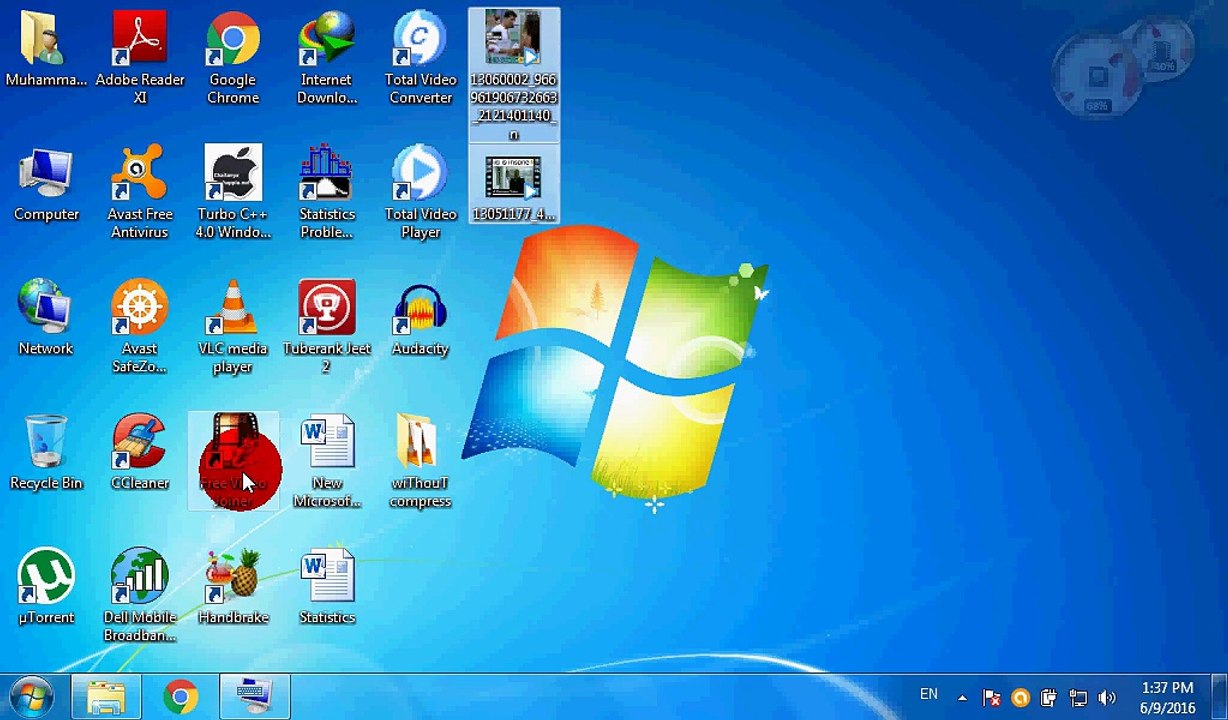Image resolution: width=1228 pixels, height=720 pixels.
Task: Open the clock showing 1:37 PM
Action: click(1167, 698)
